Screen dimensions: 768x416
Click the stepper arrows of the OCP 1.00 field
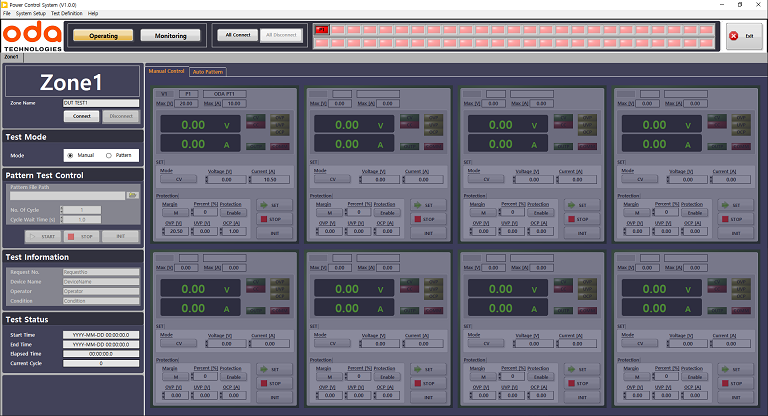[x=221, y=231]
